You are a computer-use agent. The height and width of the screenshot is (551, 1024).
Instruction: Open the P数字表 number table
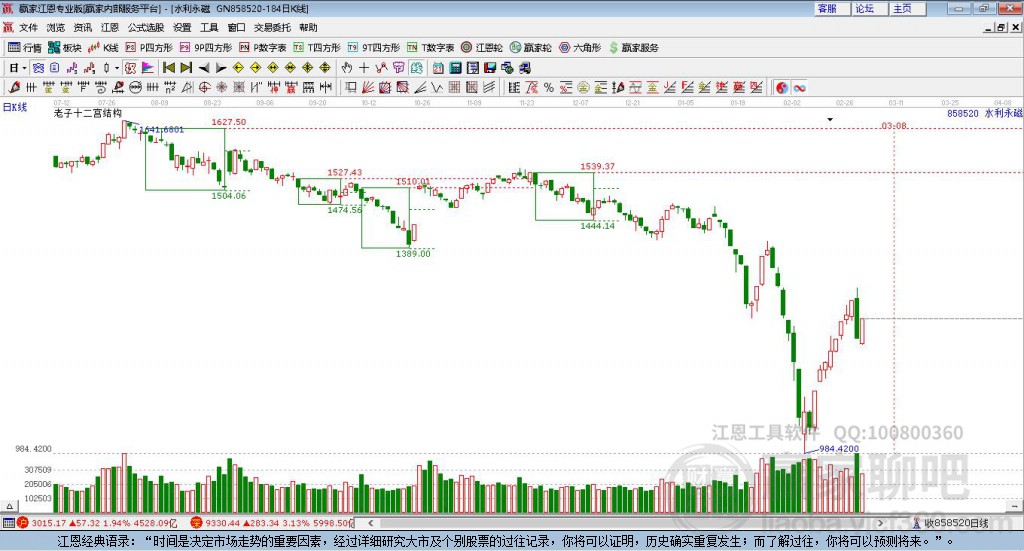coord(263,48)
